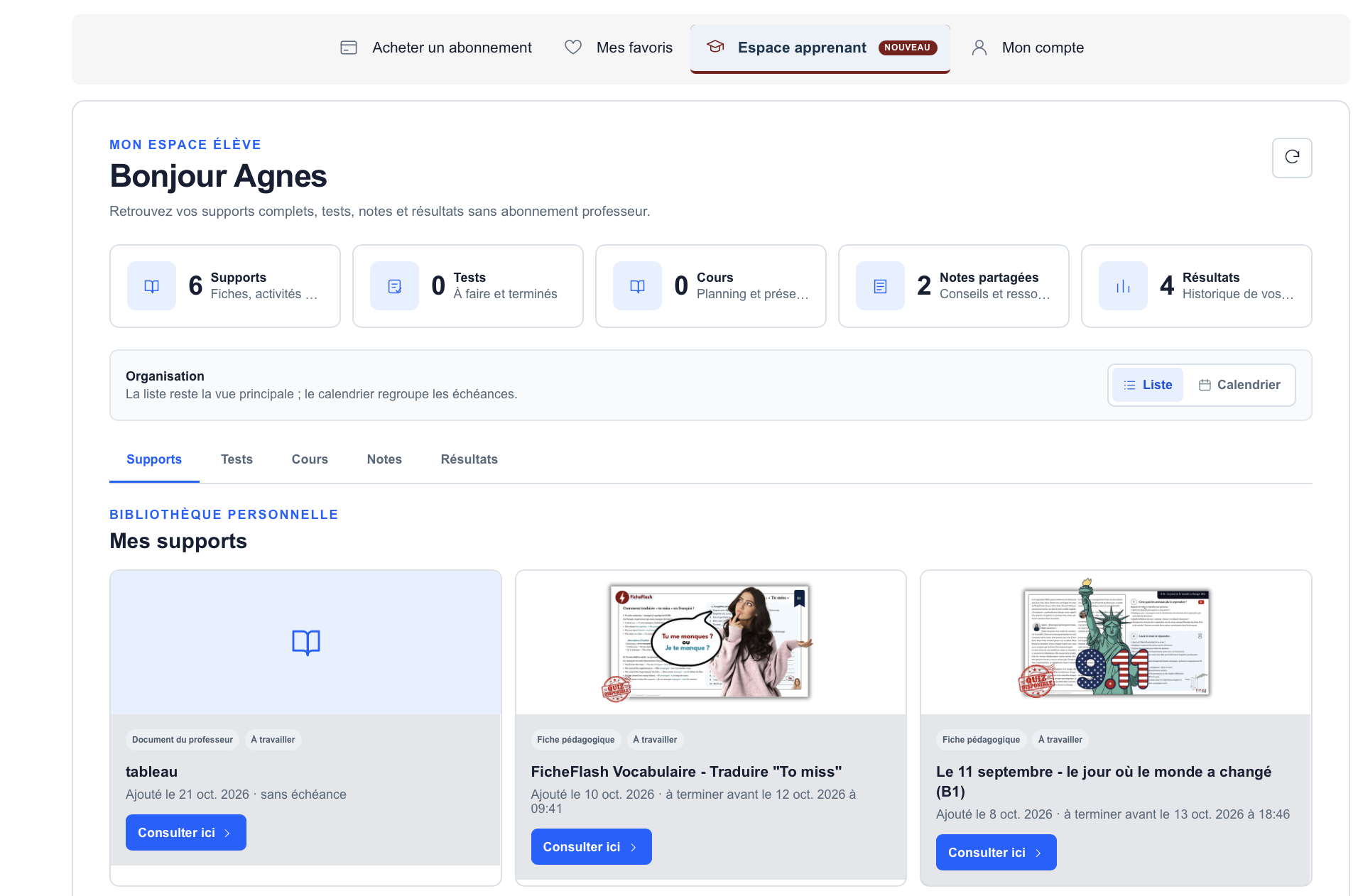
Task: Click the NOUVEAU badge
Action: pyautogui.click(x=907, y=48)
